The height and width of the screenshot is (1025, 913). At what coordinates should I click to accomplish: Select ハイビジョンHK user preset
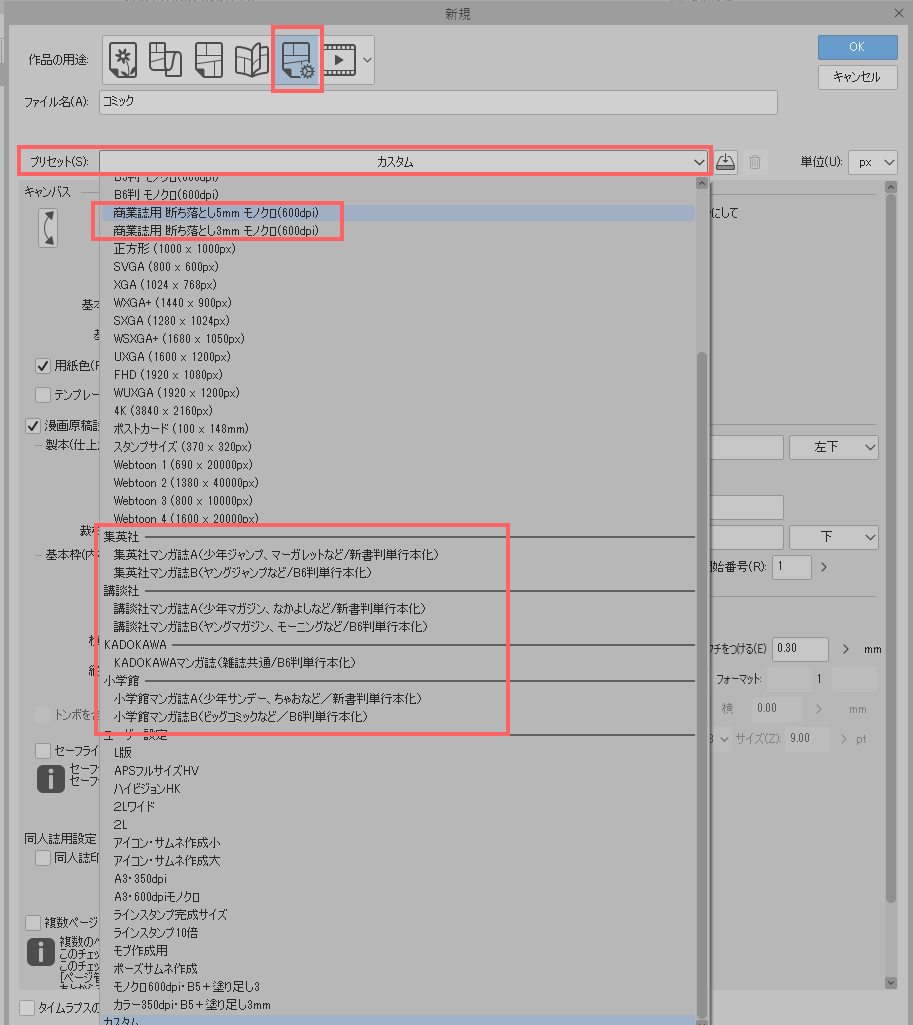pos(397,788)
